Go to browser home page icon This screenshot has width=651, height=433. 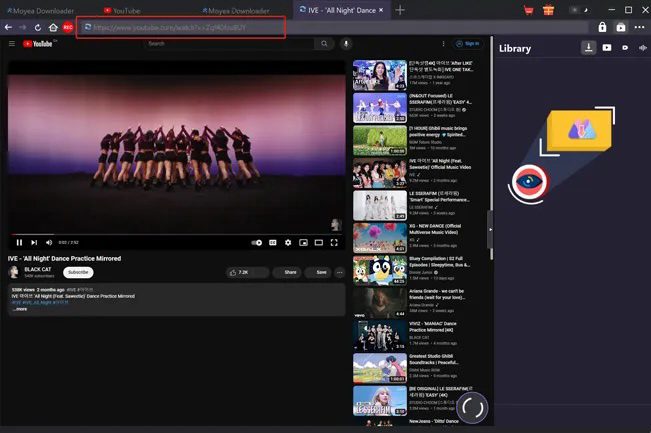pyautogui.click(x=52, y=27)
